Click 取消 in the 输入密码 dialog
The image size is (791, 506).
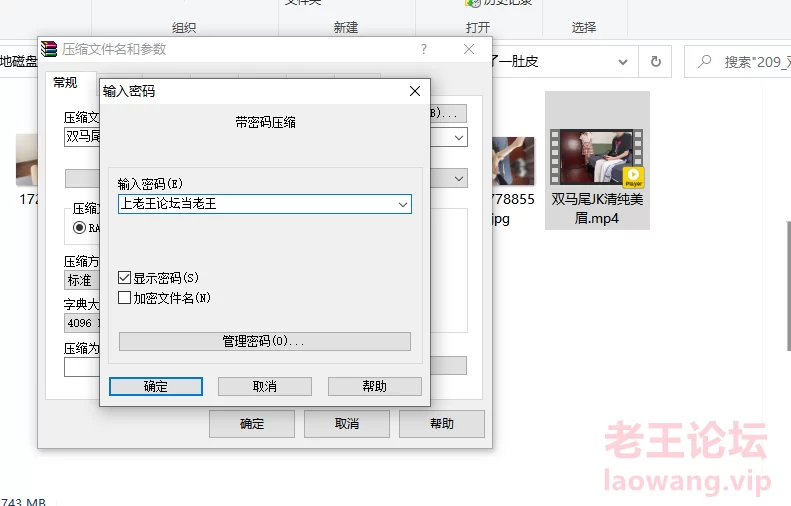pyautogui.click(x=265, y=386)
